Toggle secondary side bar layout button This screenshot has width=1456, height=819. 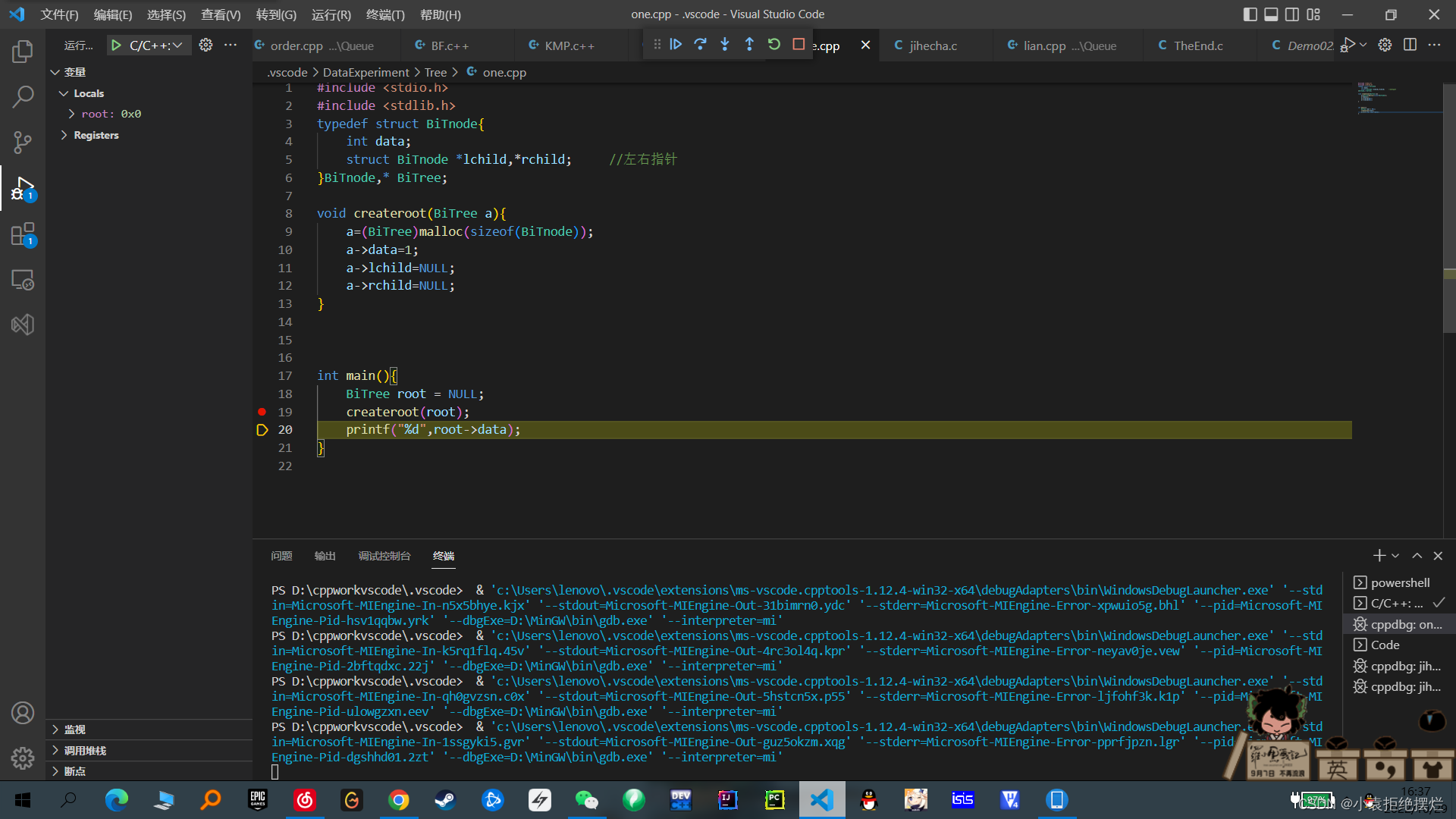coord(1292,14)
